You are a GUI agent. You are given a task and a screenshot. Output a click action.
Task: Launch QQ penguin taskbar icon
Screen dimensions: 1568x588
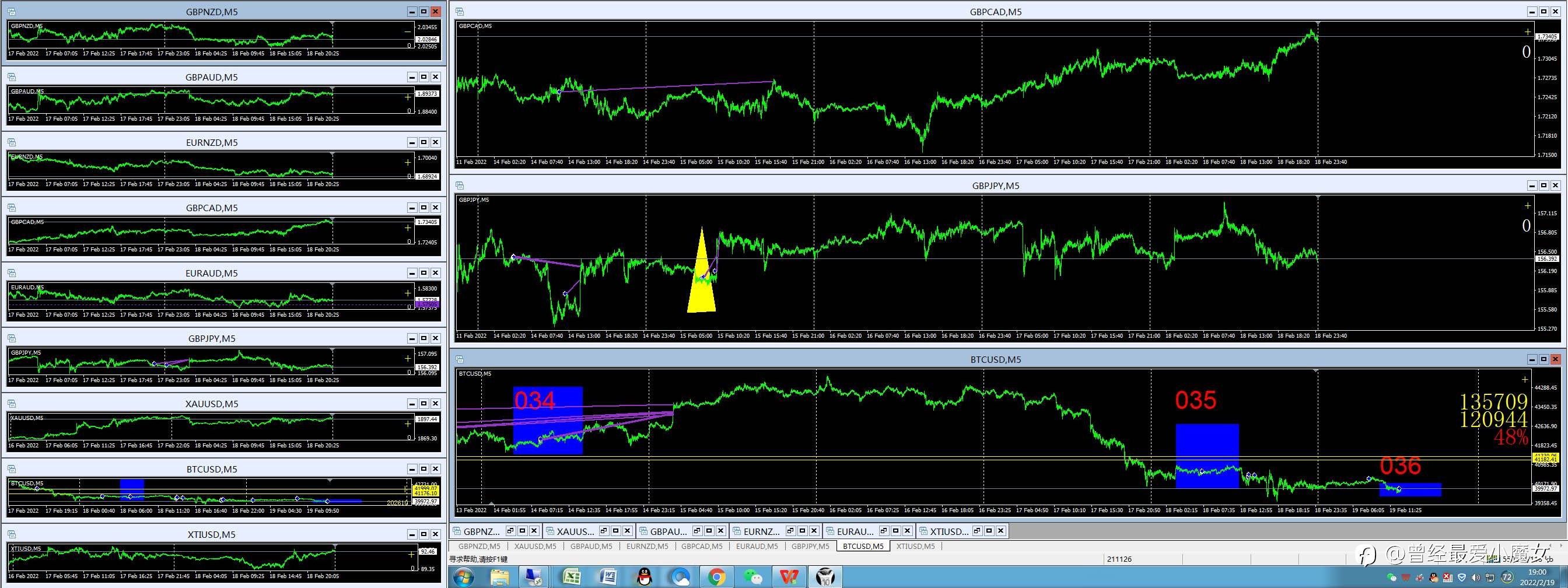point(644,576)
